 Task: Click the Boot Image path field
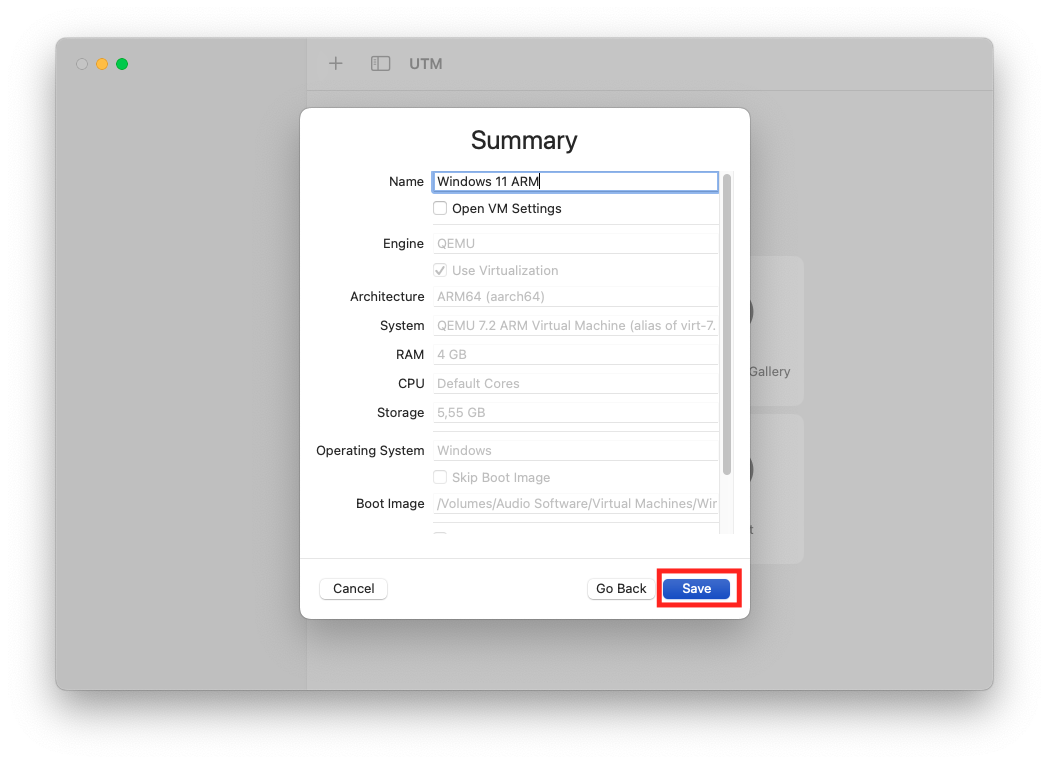[x=575, y=504]
